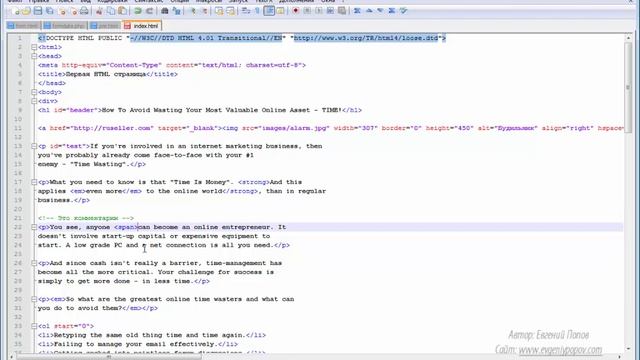Screen dimensions: 640x360
Task: Switch to the index.html tab
Action: tap(142, 26)
